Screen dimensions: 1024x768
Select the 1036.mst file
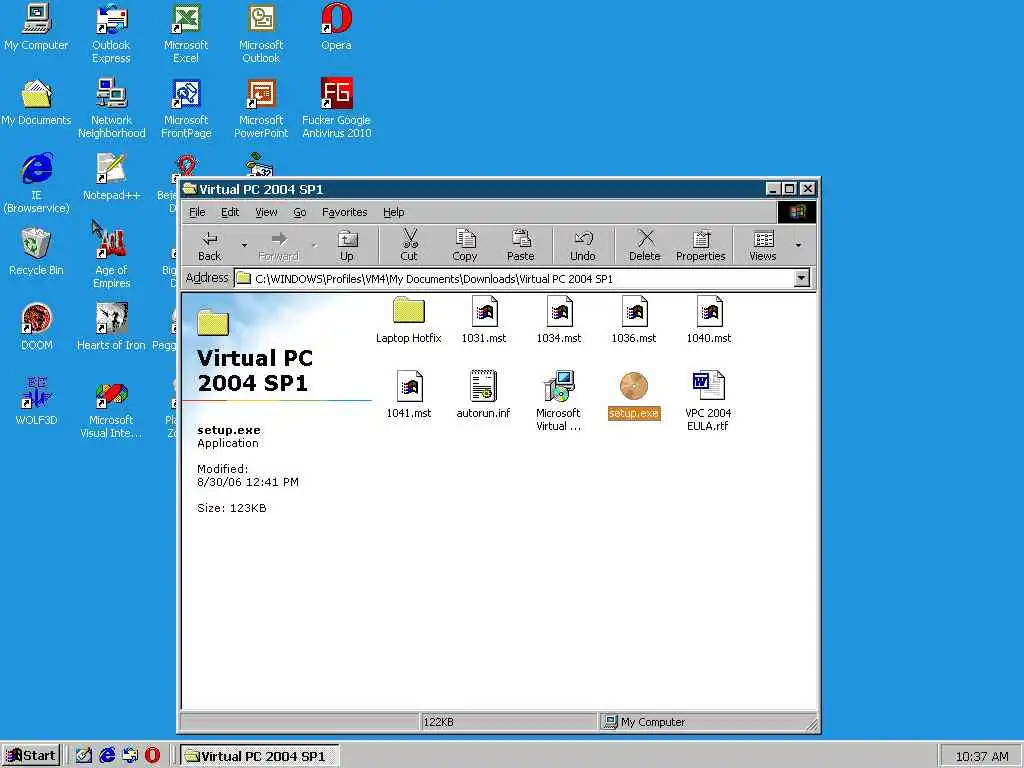634,319
